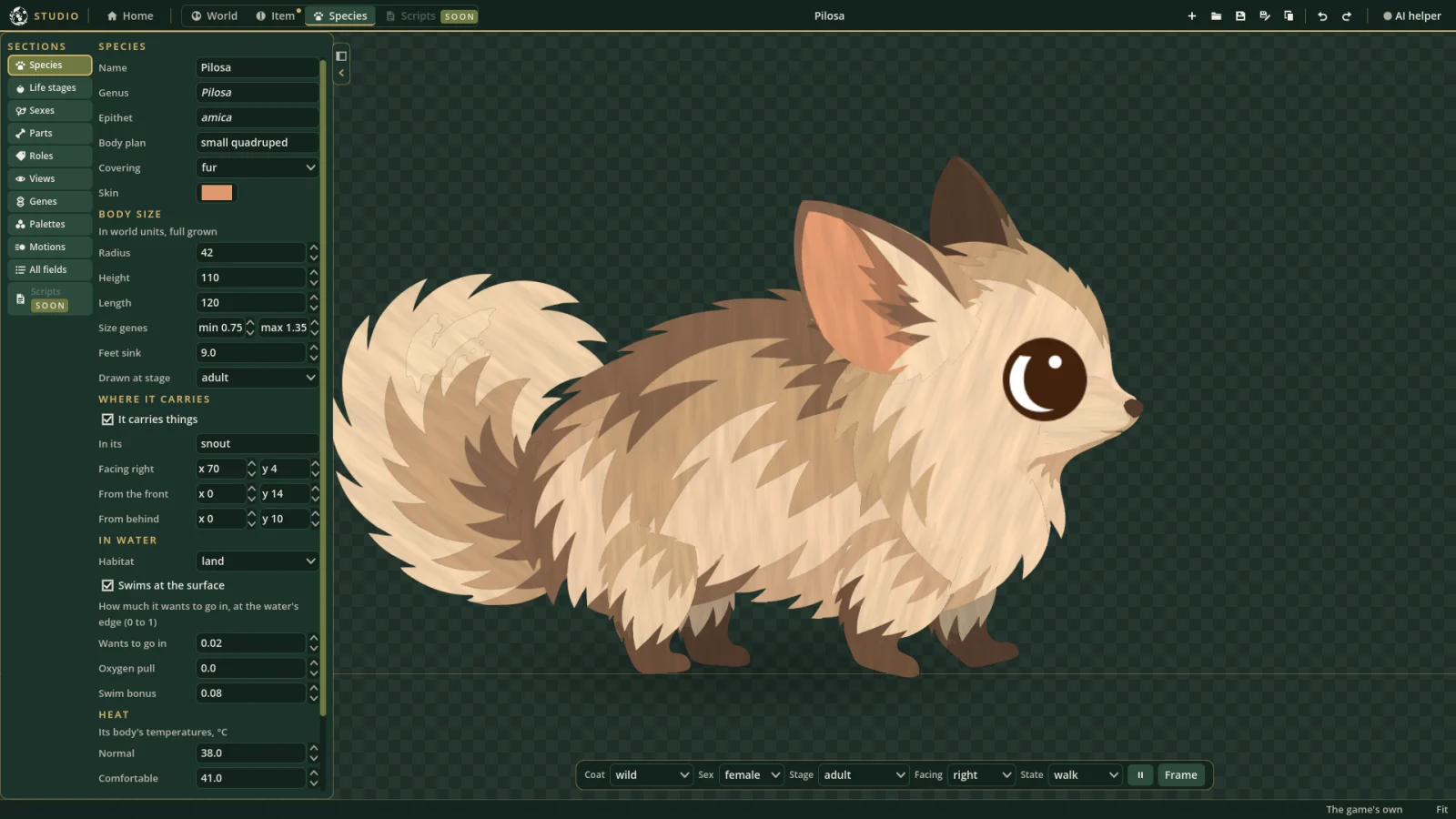Pause the animation preview
Viewport: 1456px width, 819px height.
pyautogui.click(x=1140, y=775)
